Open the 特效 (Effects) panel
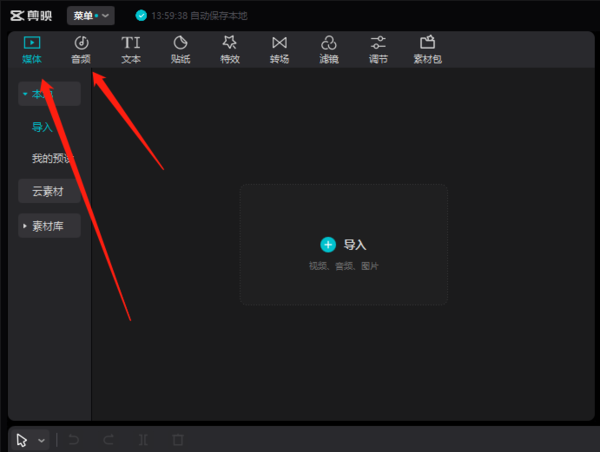Viewport: 600px width, 452px height. pyautogui.click(x=229, y=49)
